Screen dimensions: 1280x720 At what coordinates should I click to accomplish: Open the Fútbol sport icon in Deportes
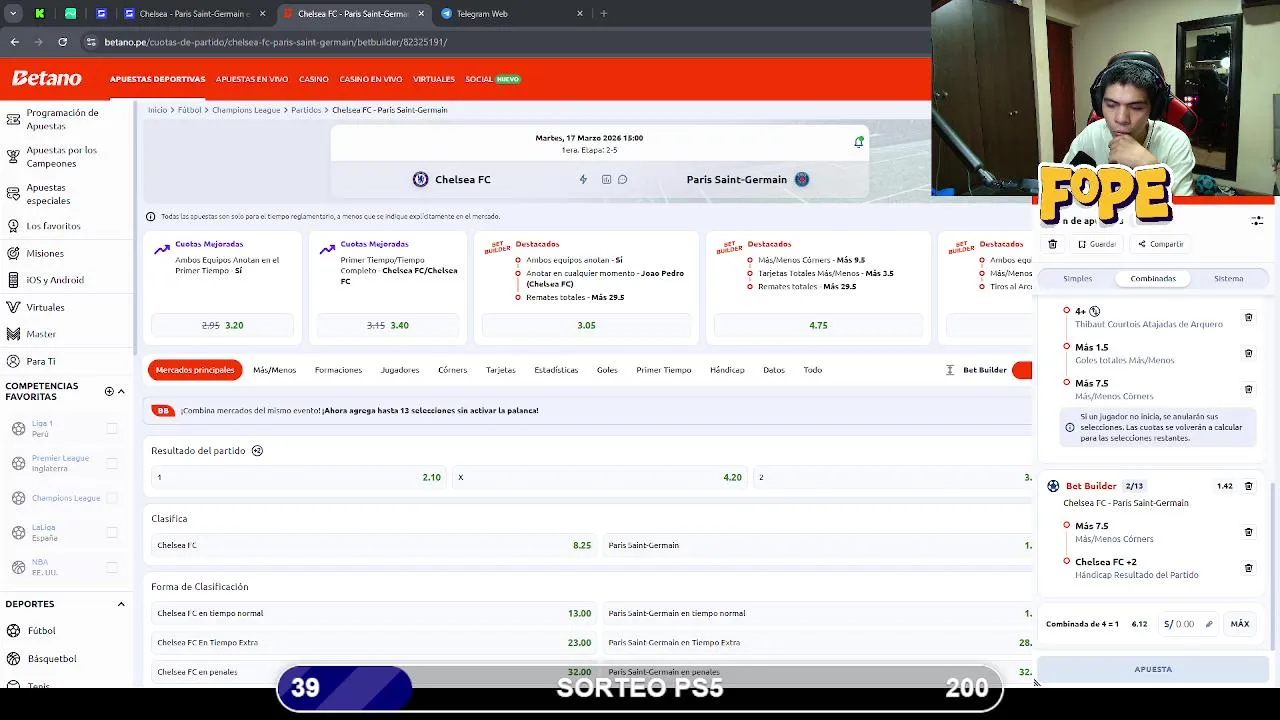click(x=13, y=631)
